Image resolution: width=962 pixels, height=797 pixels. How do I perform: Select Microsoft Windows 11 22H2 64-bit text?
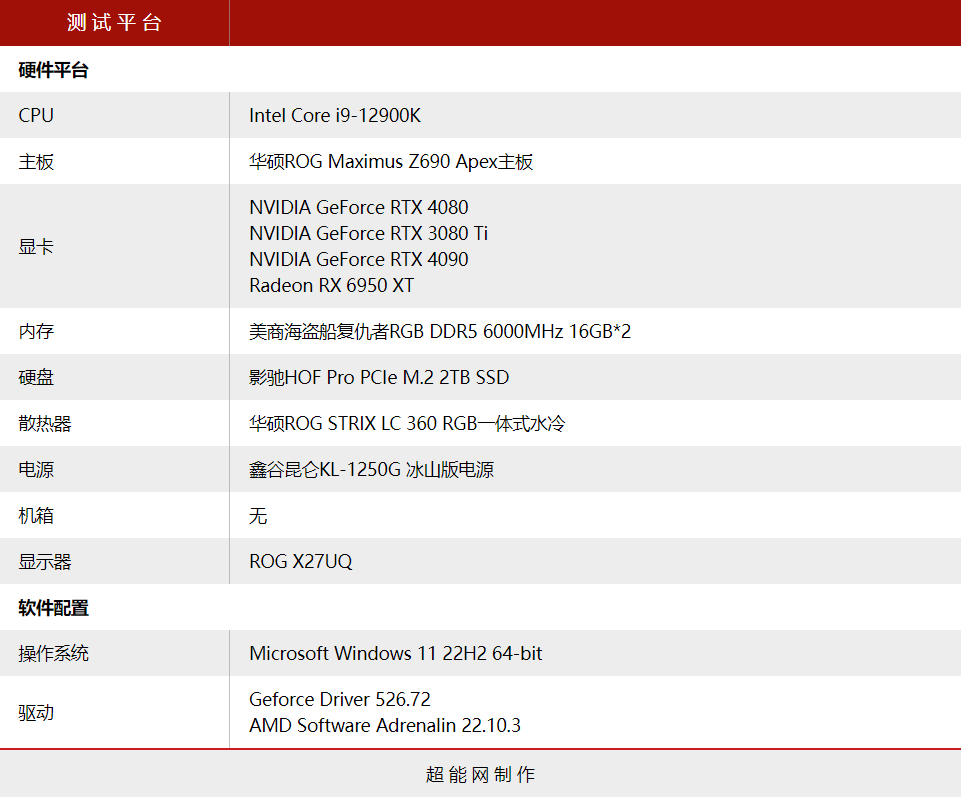(396, 653)
